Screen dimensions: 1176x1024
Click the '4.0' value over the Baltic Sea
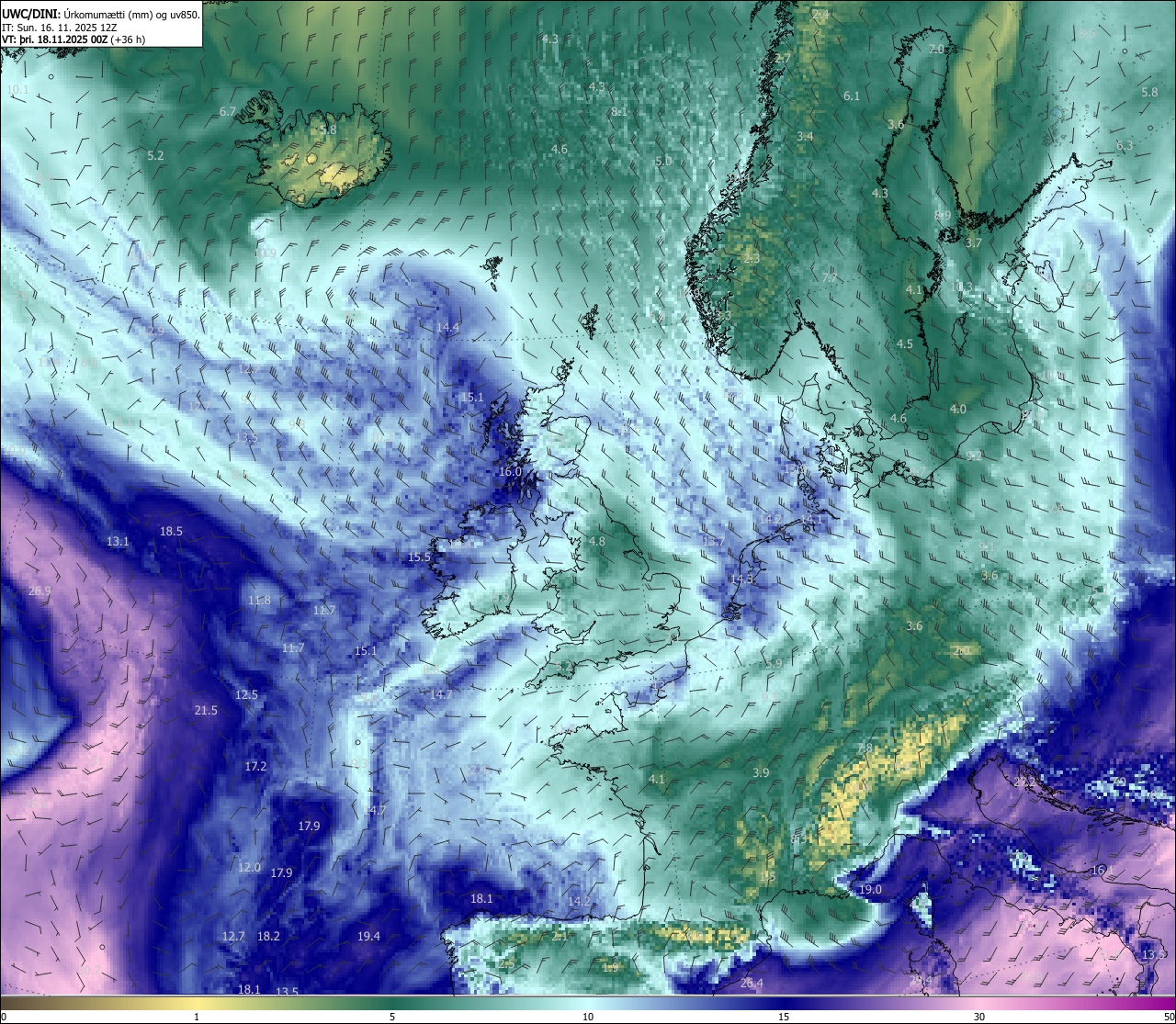[x=958, y=409]
